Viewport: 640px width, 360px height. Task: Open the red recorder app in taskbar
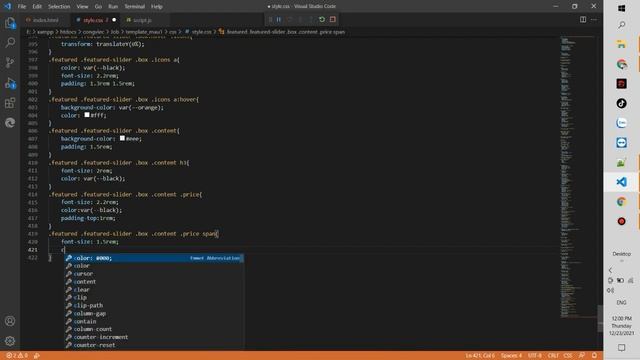(x=622, y=221)
